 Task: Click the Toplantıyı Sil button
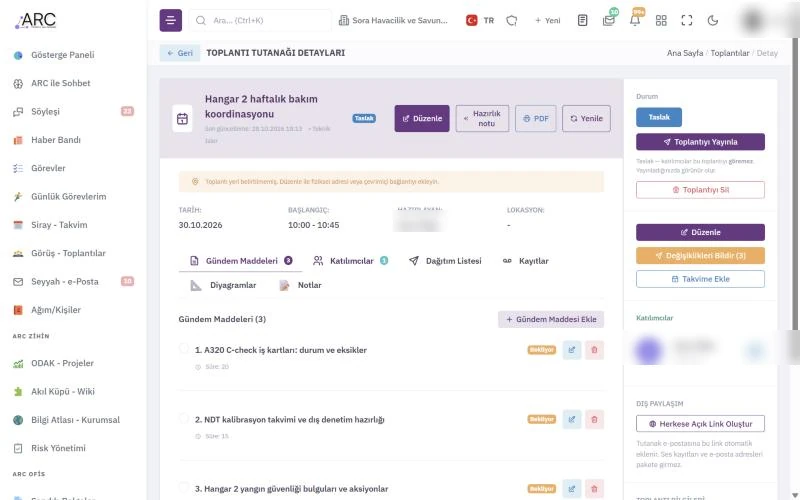point(700,190)
